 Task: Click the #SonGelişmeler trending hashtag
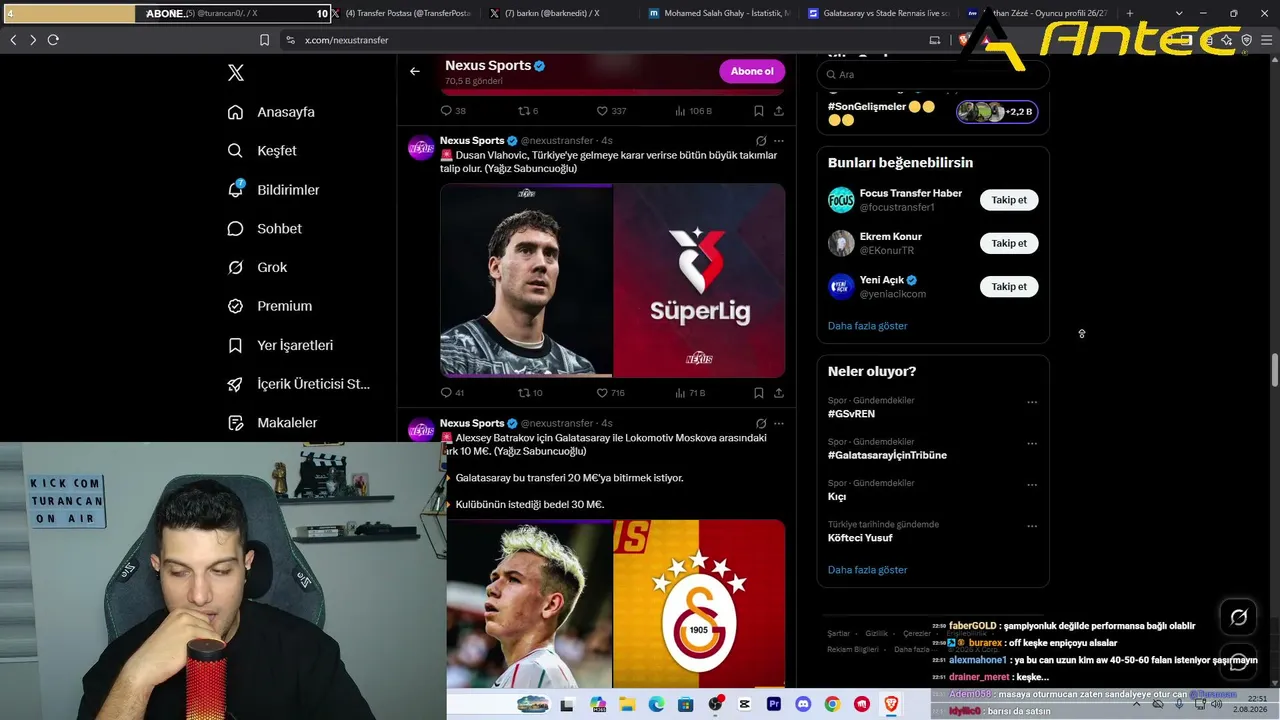(867, 107)
